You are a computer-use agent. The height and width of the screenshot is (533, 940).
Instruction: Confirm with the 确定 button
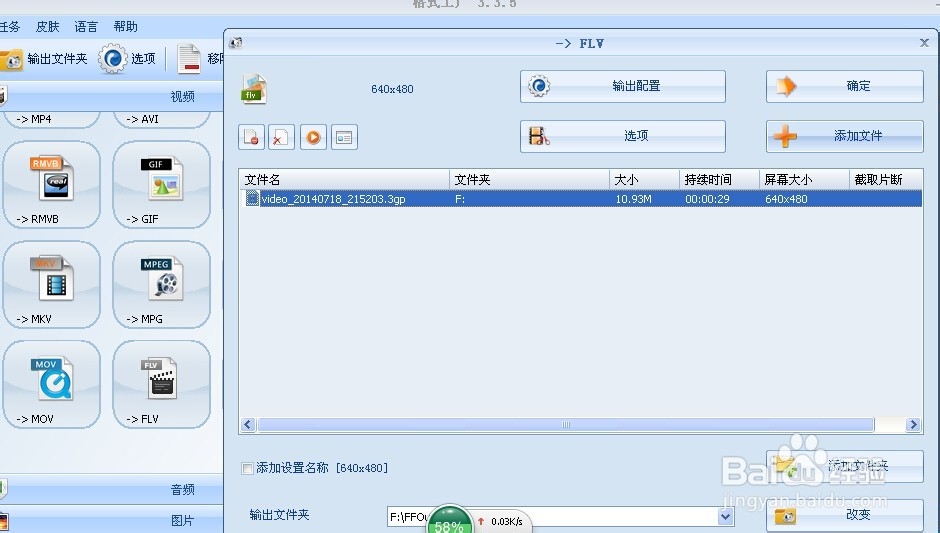click(844, 86)
